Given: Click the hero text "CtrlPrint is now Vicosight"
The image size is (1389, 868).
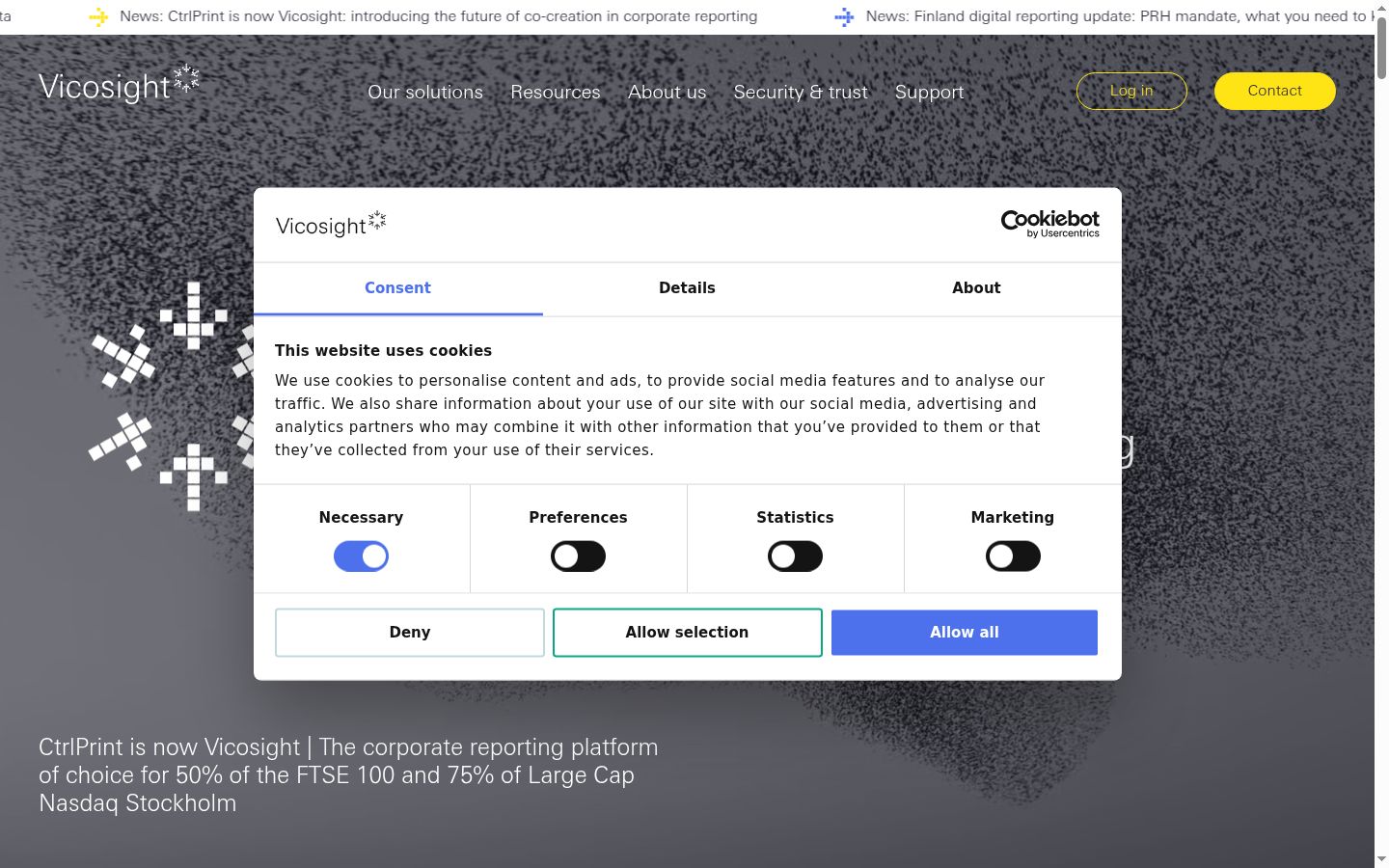Looking at the screenshot, I should coord(170,747).
